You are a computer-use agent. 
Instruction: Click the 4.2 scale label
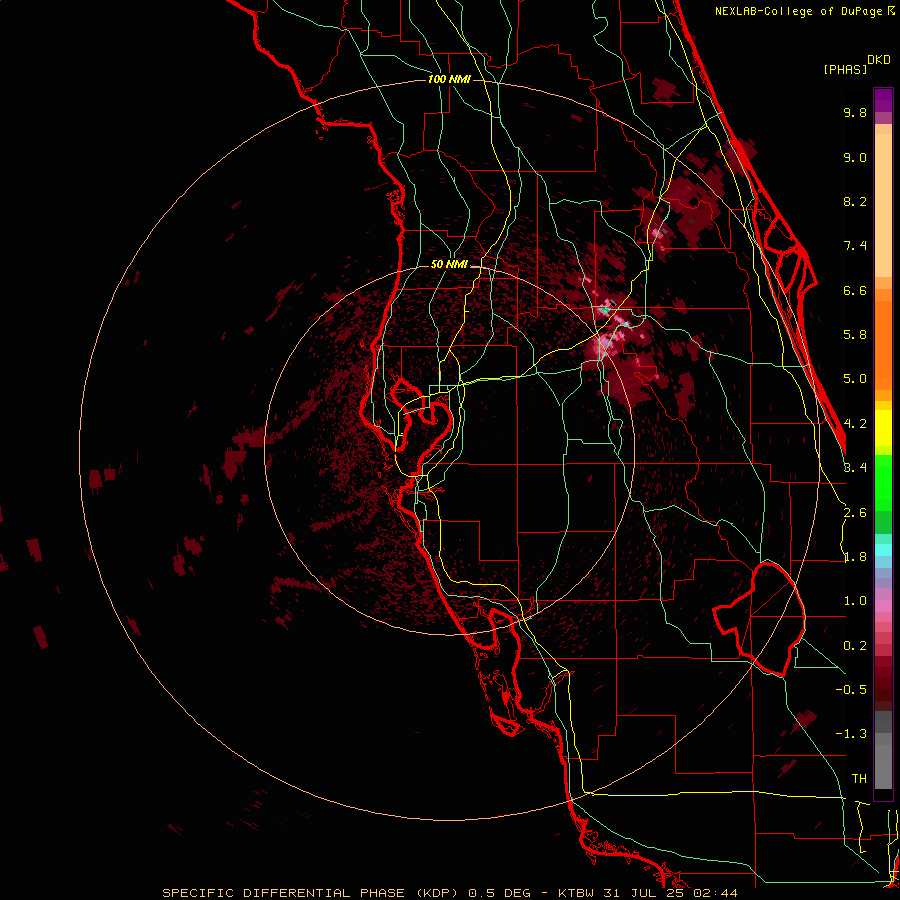855,424
